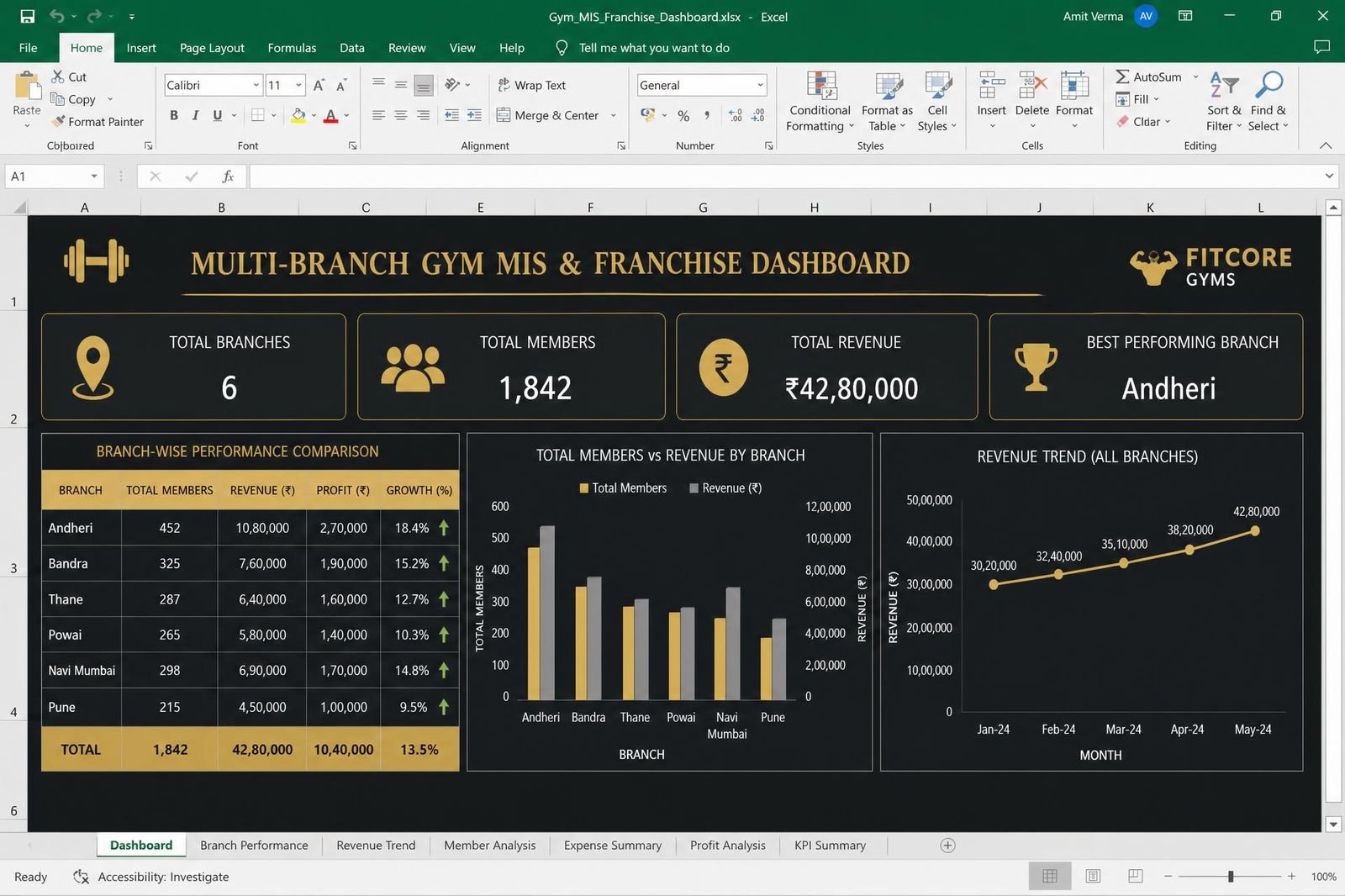Toggle Middle Align vertical alignment
This screenshot has height=896, width=1345.
pos(401,85)
